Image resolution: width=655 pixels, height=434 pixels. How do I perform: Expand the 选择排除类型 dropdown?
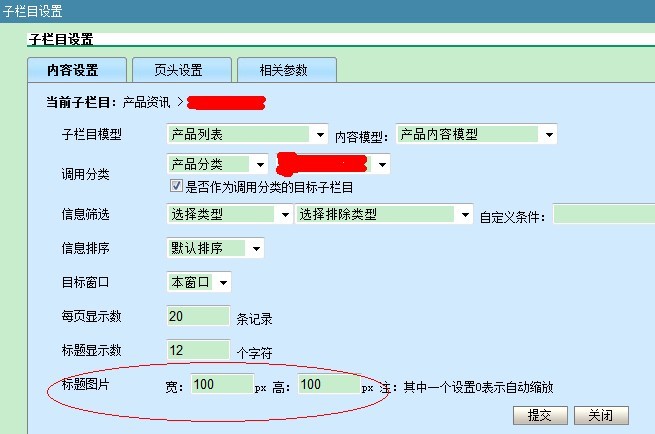point(384,214)
